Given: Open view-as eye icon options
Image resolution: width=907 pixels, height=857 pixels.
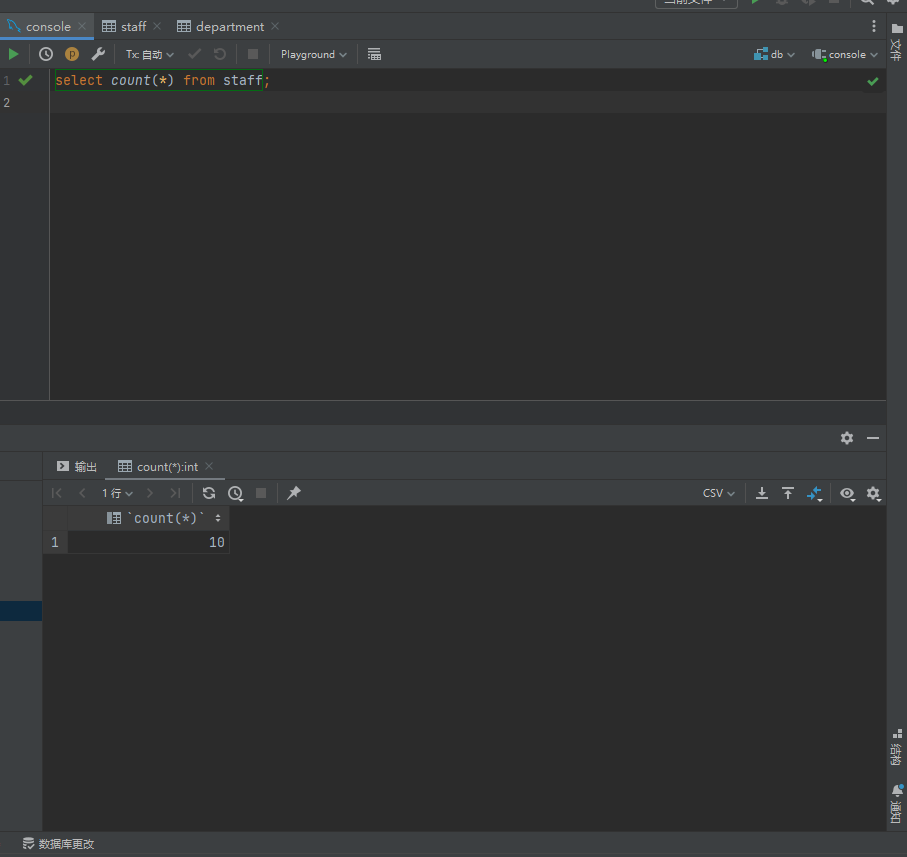Looking at the screenshot, I should click(847, 493).
